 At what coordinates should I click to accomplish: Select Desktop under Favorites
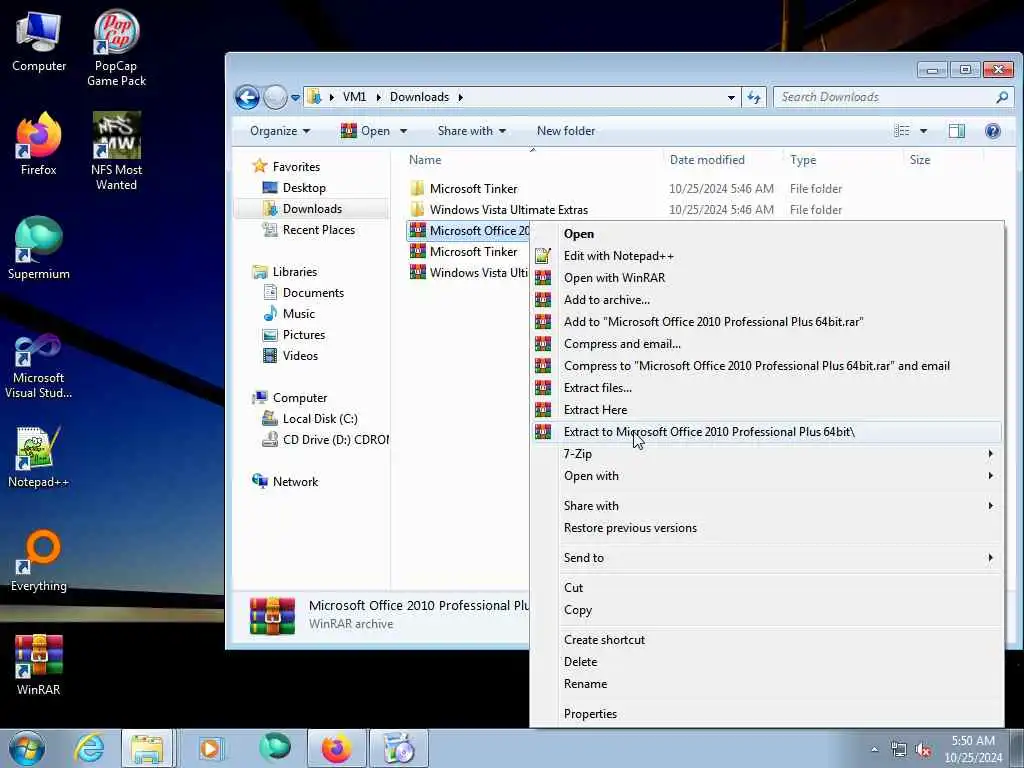(x=304, y=188)
